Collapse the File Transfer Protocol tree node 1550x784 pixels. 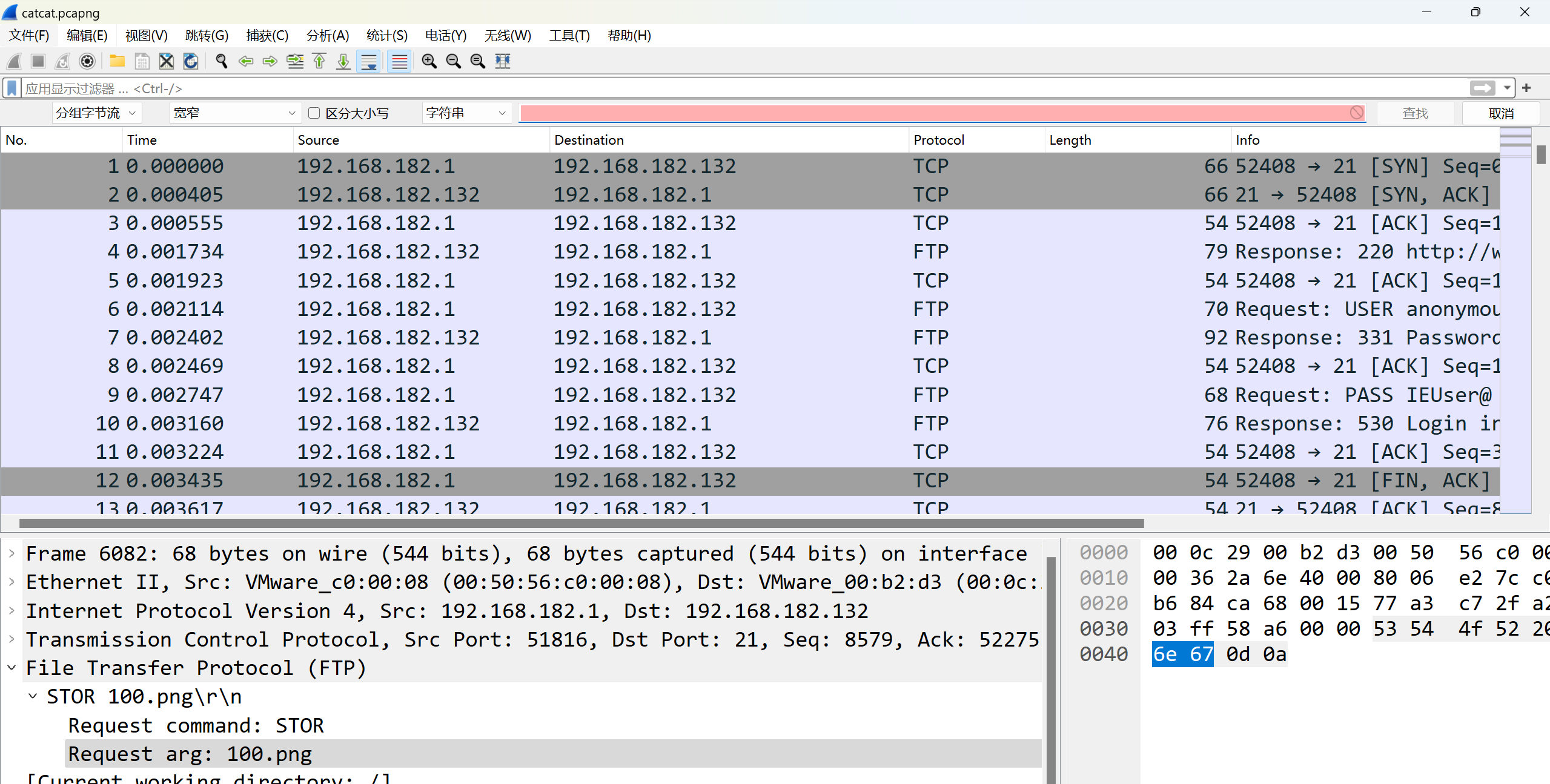pos(12,668)
